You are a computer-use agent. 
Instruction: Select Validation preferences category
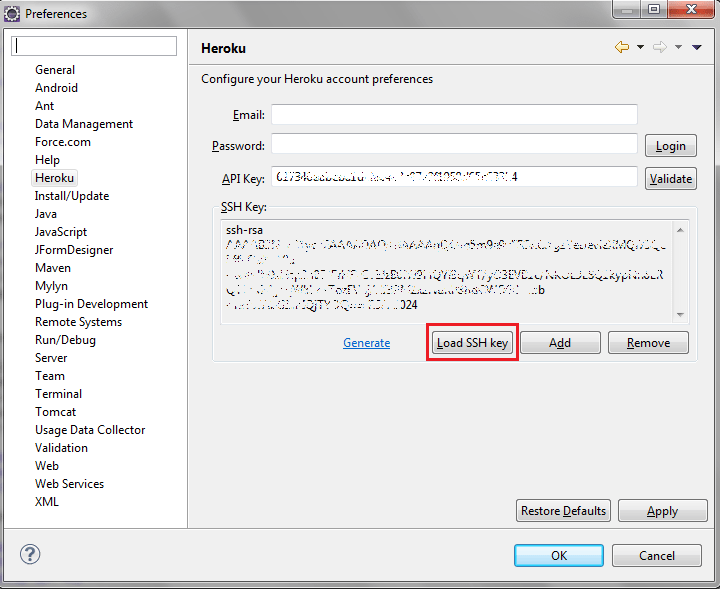61,448
